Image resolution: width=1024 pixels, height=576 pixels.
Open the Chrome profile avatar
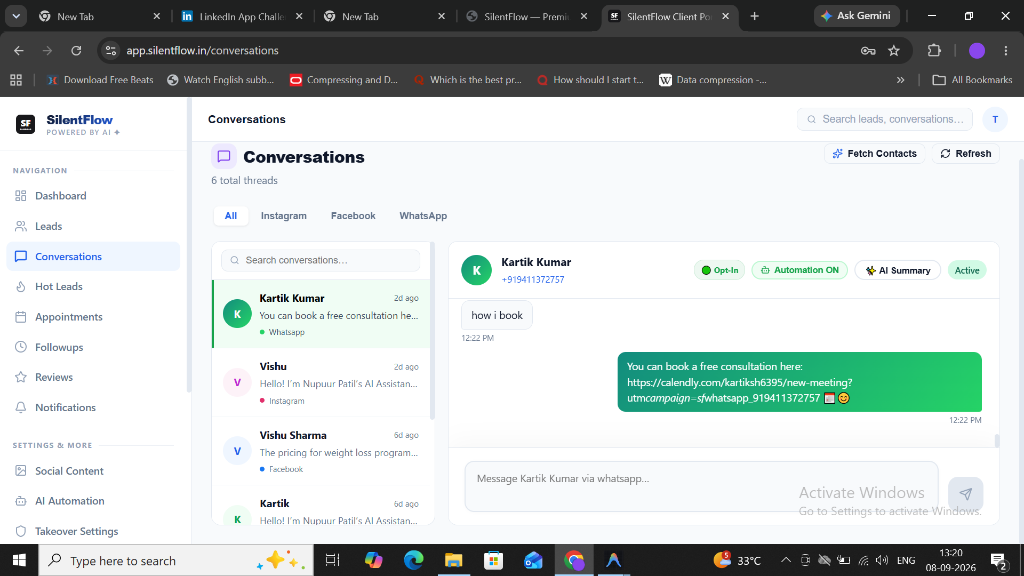pyautogui.click(x=977, y=50)
